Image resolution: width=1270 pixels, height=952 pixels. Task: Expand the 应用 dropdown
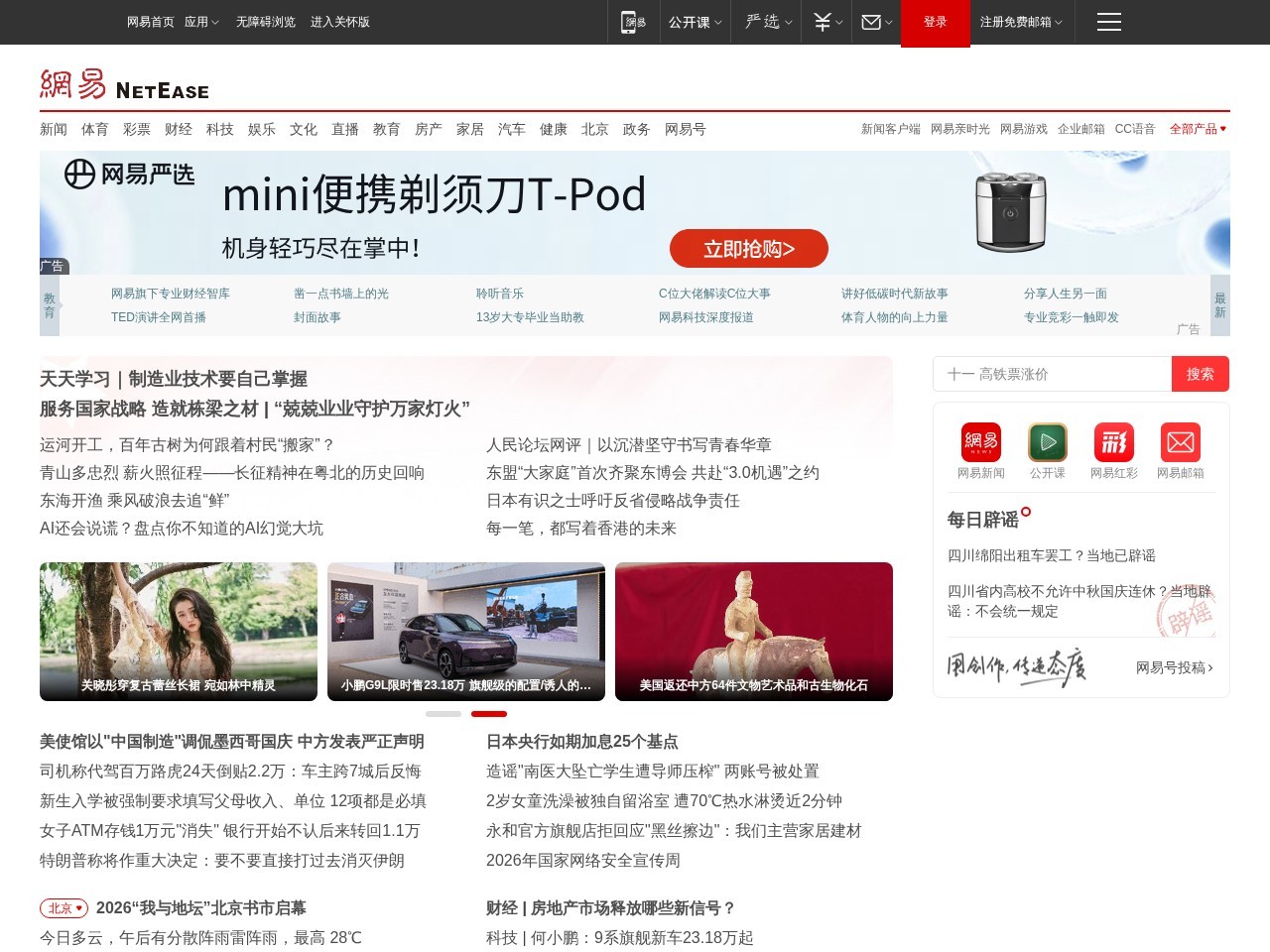pyautogui.click(x=201, y=22)
